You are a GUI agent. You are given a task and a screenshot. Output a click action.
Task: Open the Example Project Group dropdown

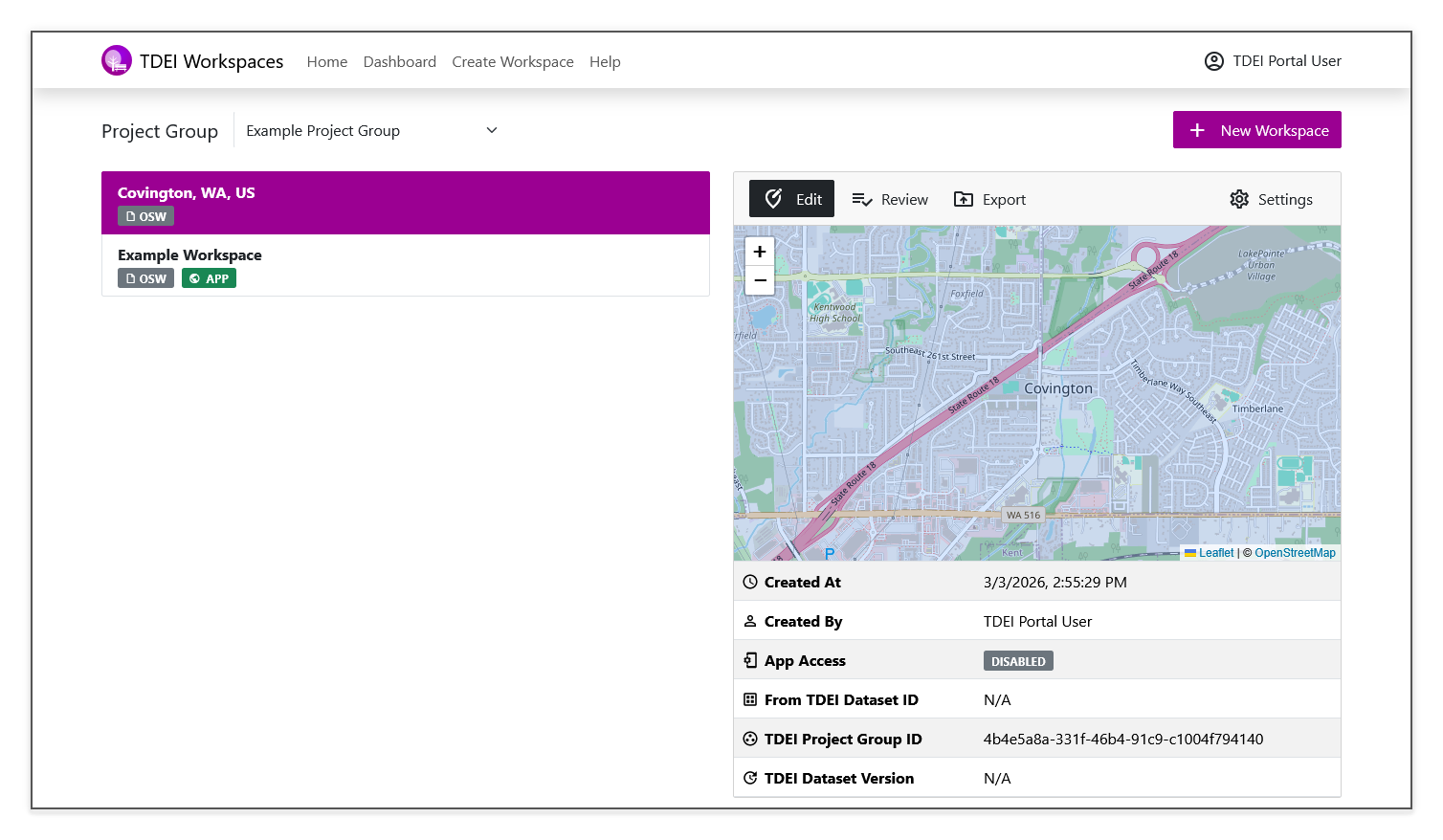pos(371,130)
